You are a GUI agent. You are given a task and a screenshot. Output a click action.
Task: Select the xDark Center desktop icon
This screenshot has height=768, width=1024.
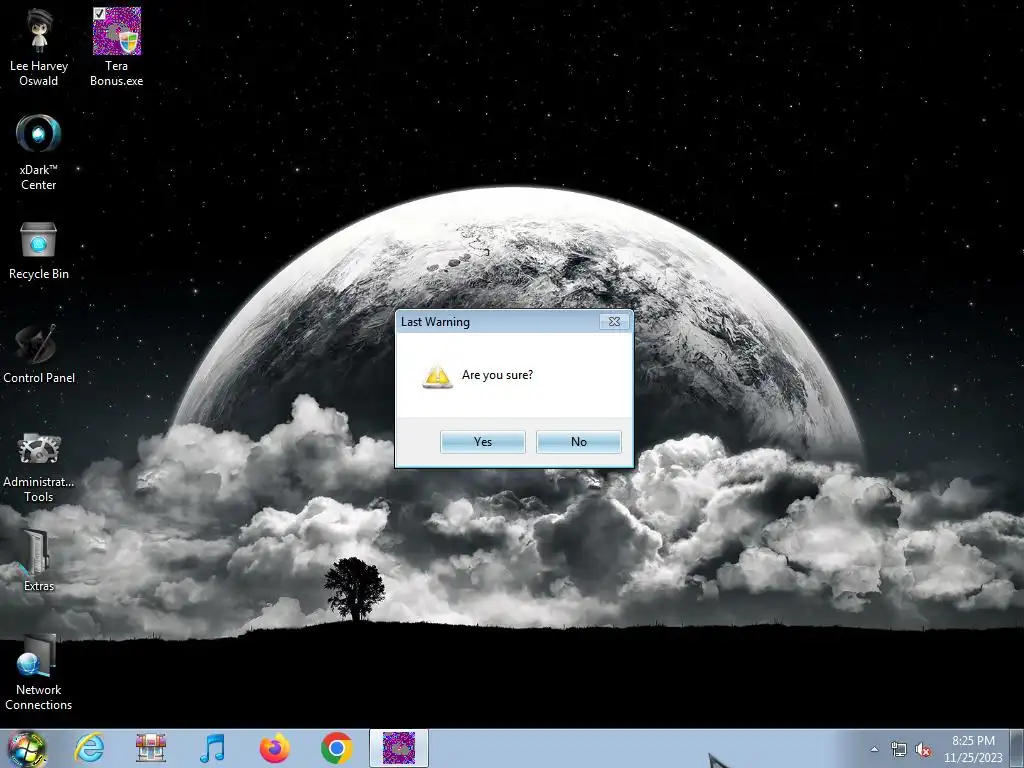pos(39,152)
